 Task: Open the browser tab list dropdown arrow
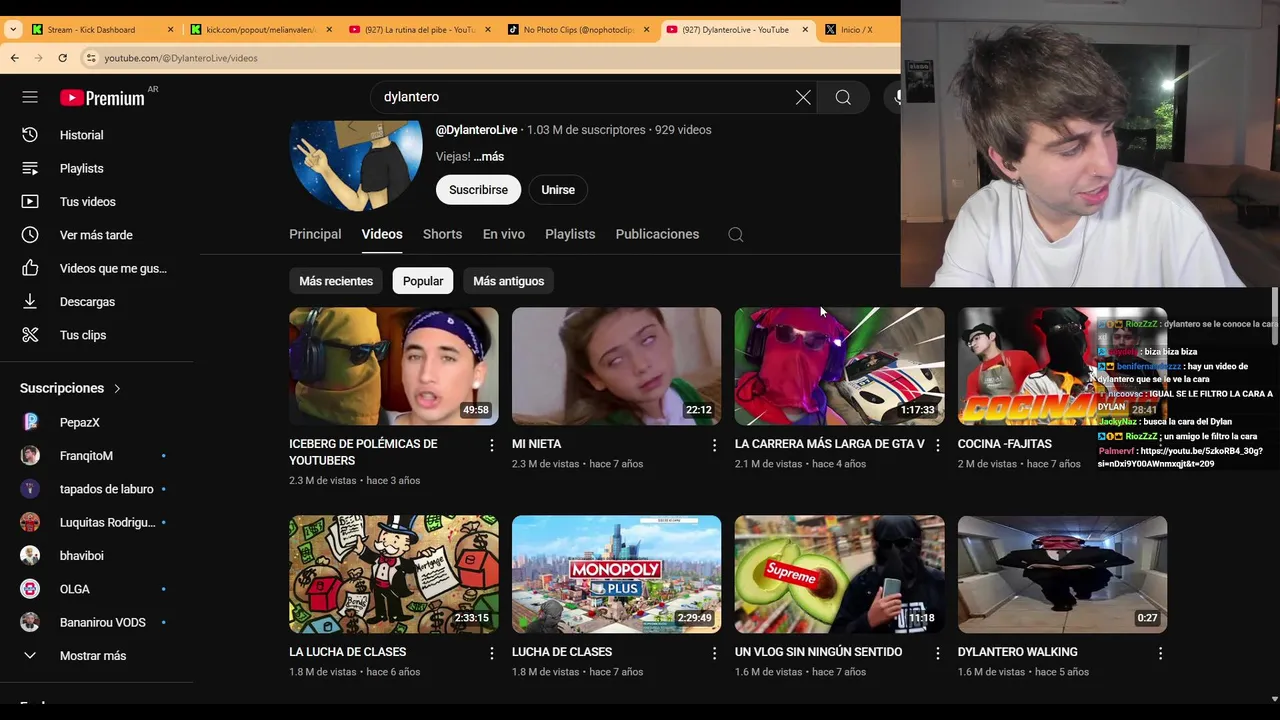[x=11, y=30]
